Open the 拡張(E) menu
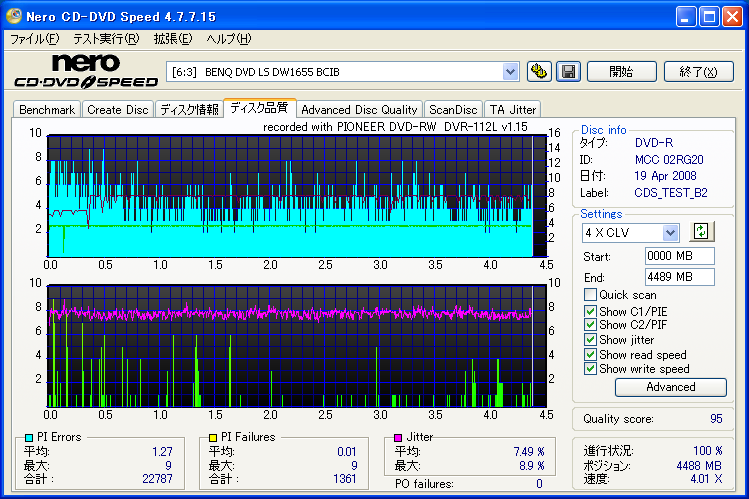Image resolution: width=749 pixels, height=499 pixels. (x=172, y=39)
